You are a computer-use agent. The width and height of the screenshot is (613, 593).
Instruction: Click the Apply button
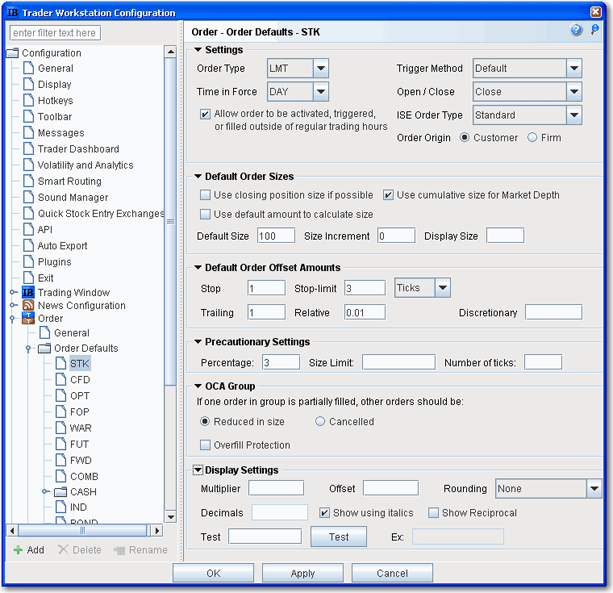(303, 573)
